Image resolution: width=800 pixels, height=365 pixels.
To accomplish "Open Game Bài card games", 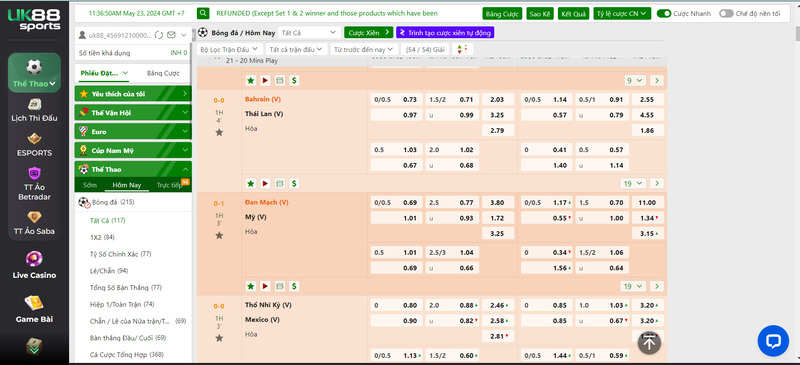I will (x=34, y=309).
